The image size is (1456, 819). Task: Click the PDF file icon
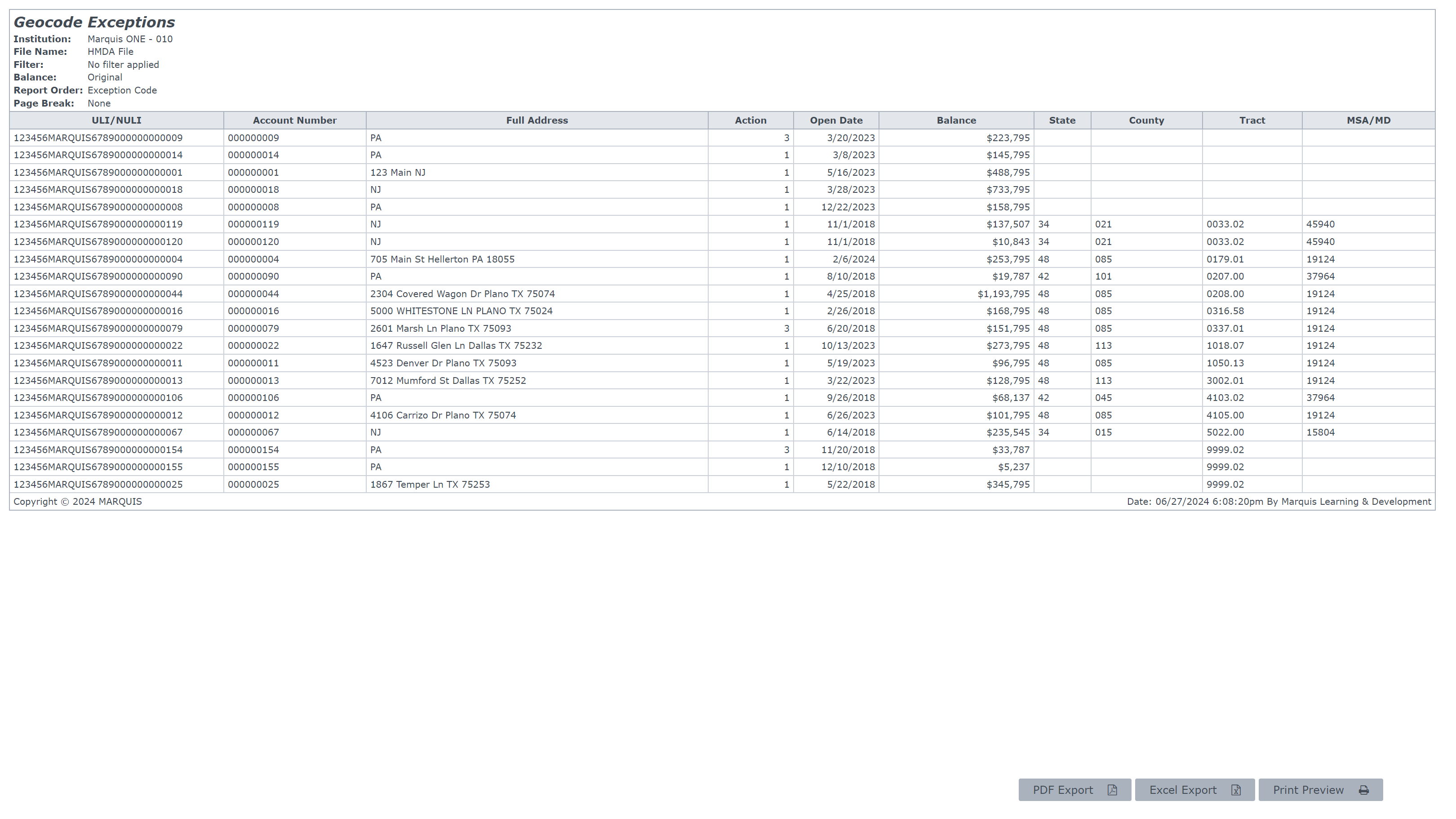click(x=1112, y=790)
